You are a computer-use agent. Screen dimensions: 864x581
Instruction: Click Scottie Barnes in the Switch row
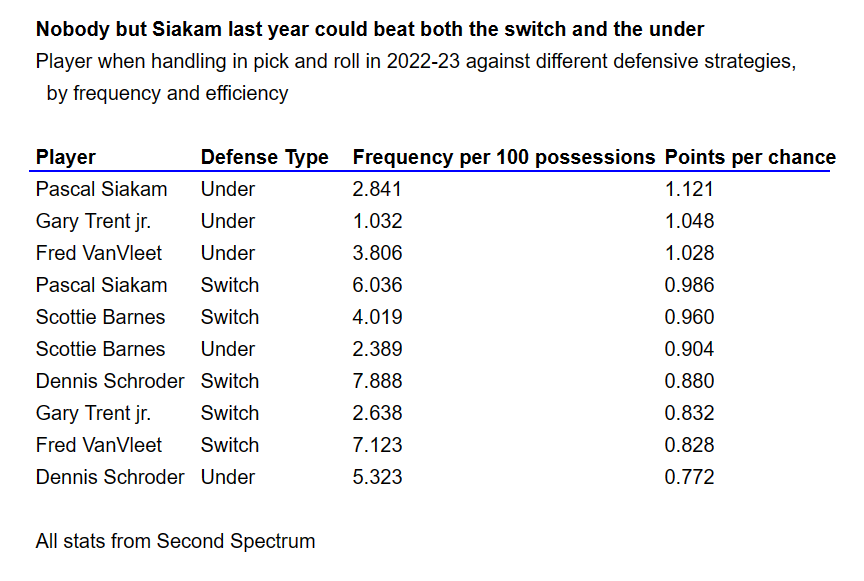(100, 317)
